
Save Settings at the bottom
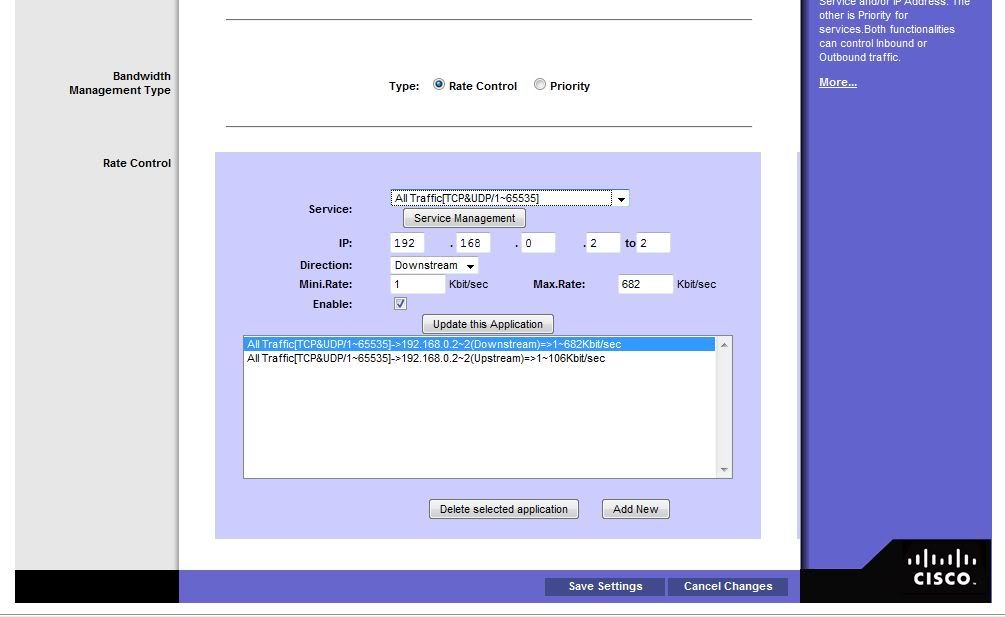[x=605, y=586]
